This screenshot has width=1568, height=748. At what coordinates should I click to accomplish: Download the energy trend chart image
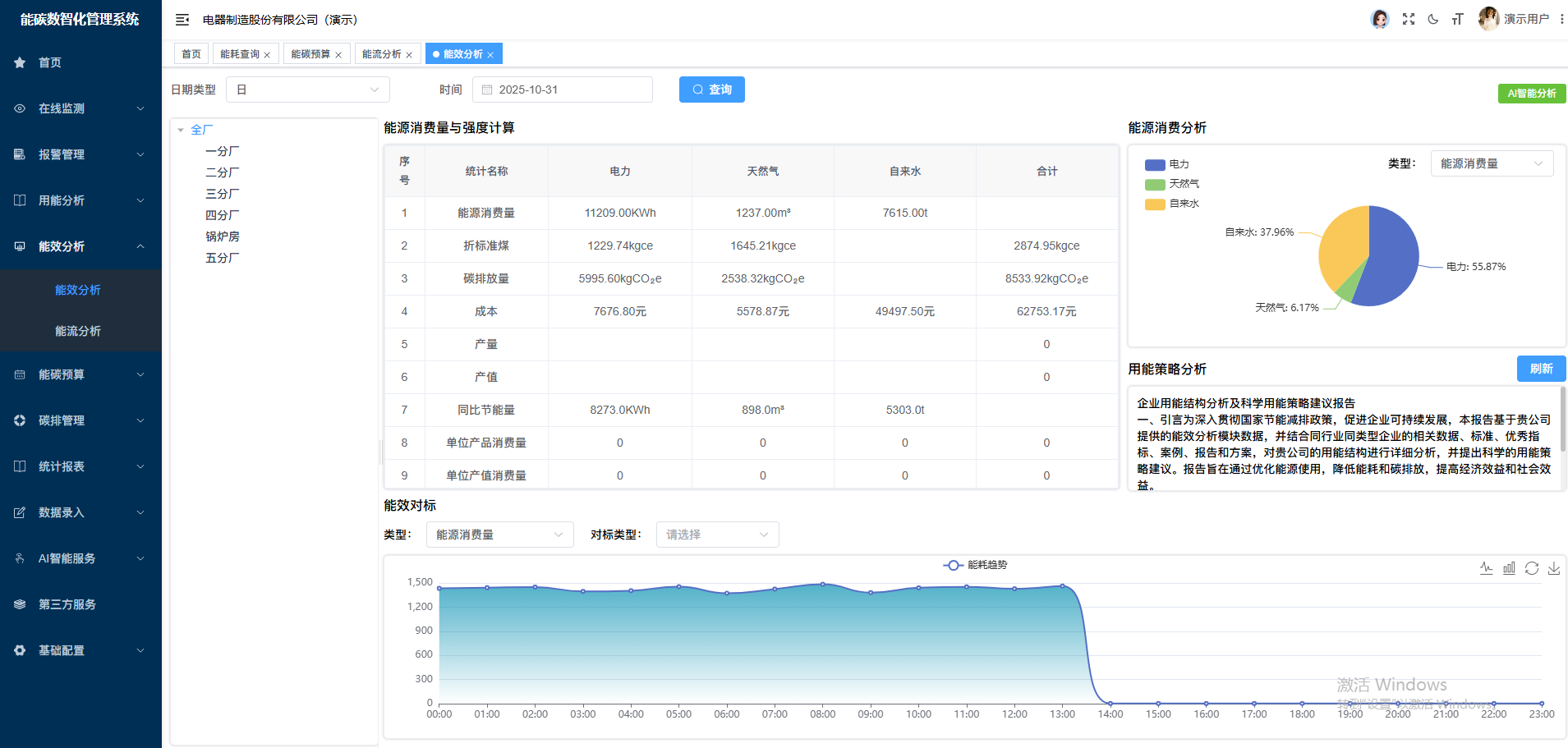tap(1554, 568)
